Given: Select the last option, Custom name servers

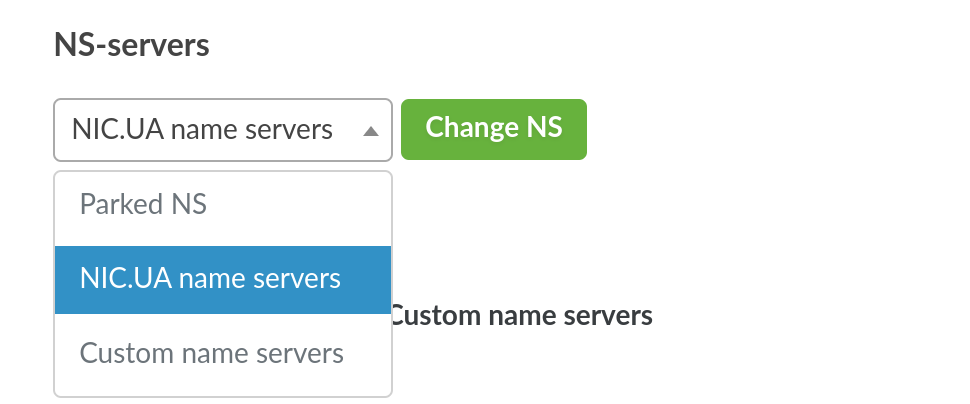Looking at the screenshot, I should pos(212,353).
